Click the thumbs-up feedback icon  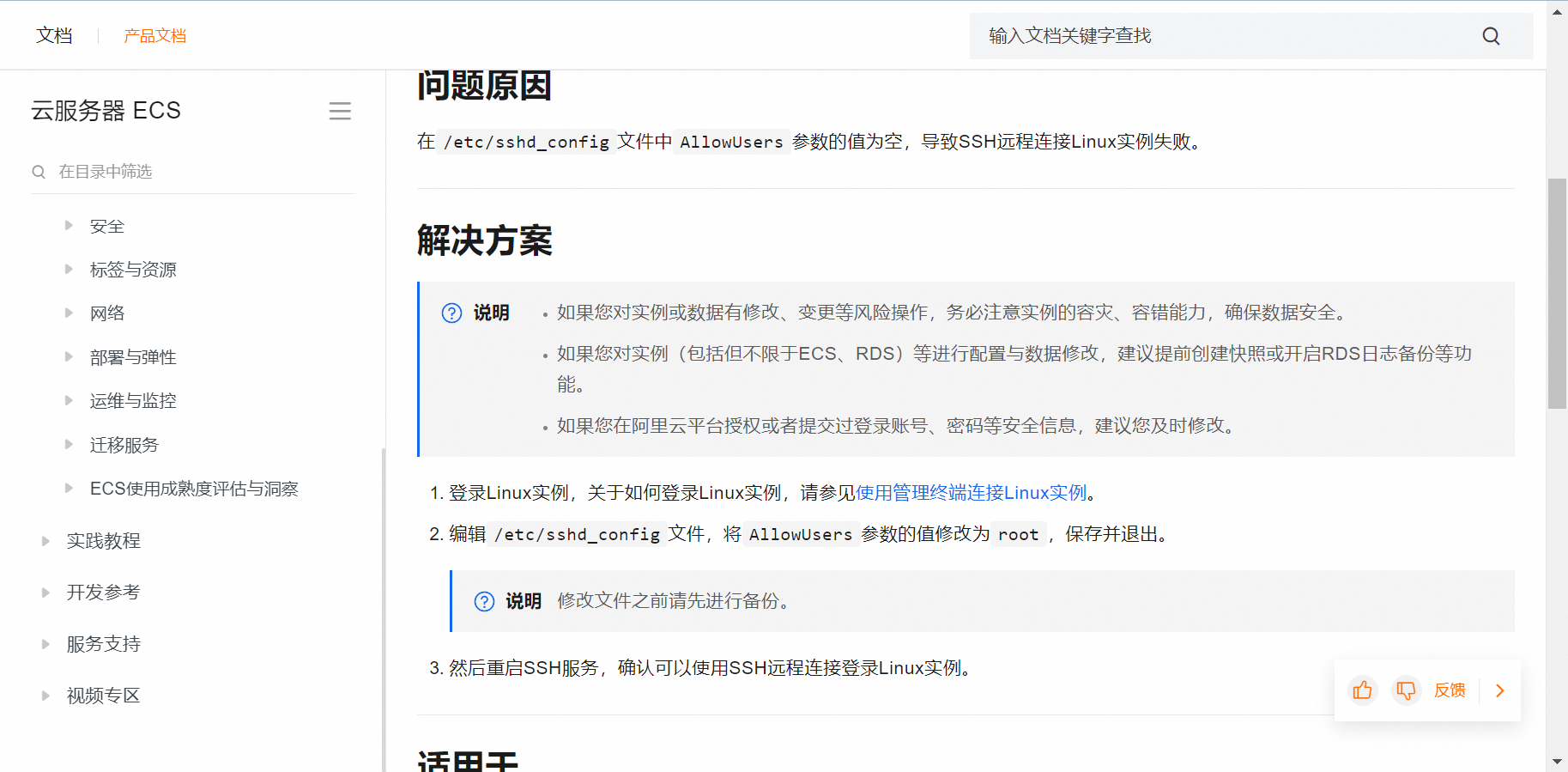[1362, 690]
